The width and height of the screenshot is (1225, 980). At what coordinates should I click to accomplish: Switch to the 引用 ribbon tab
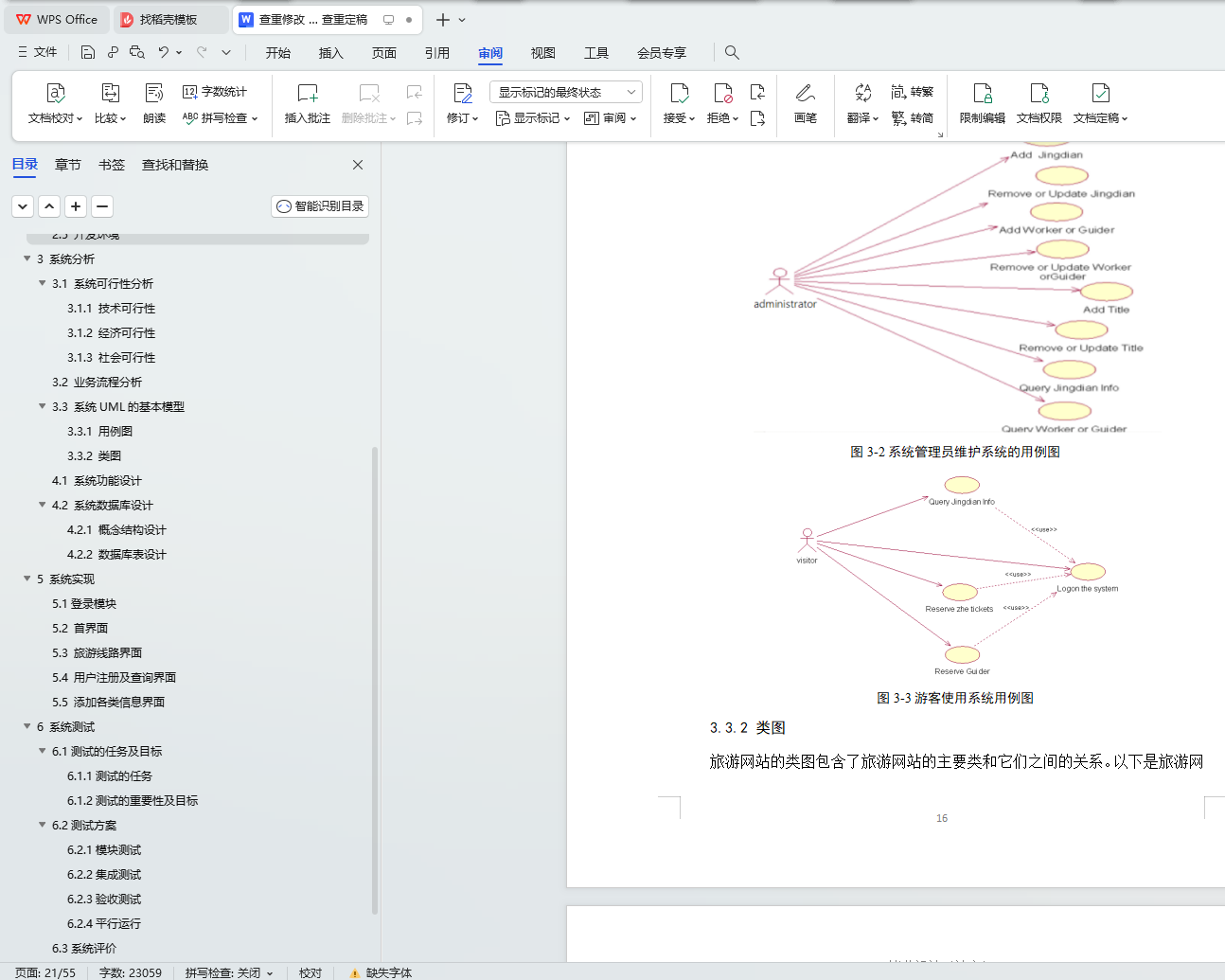click(x=437, y=53)
